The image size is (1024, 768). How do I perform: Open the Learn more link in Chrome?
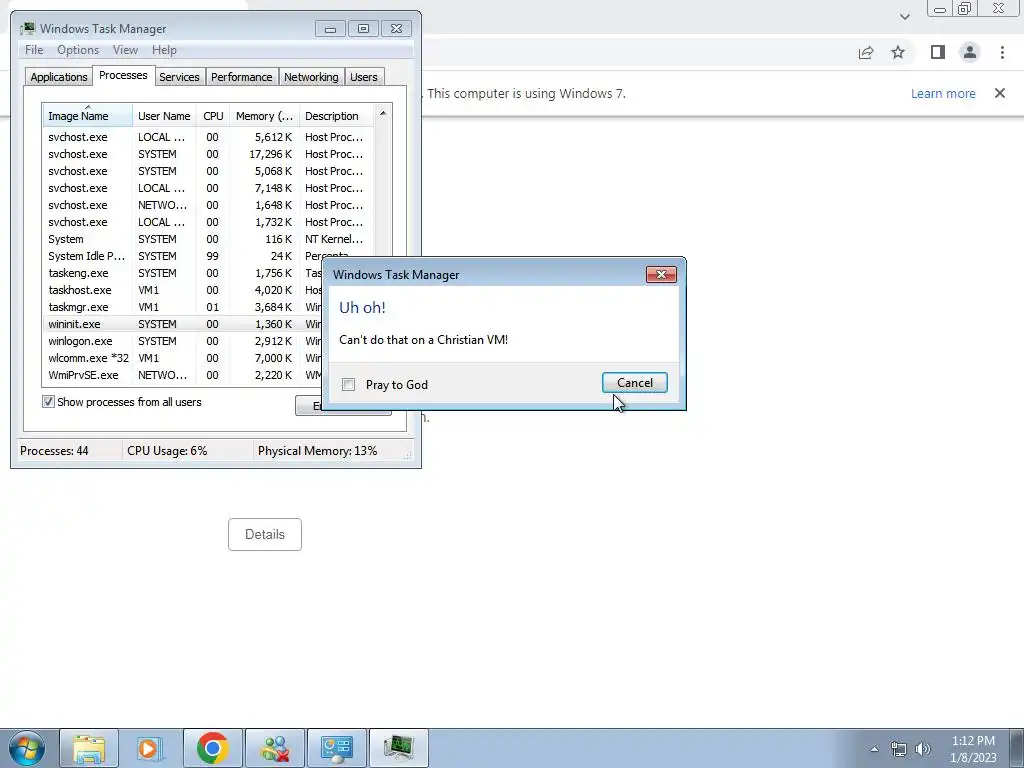(943, 93)
